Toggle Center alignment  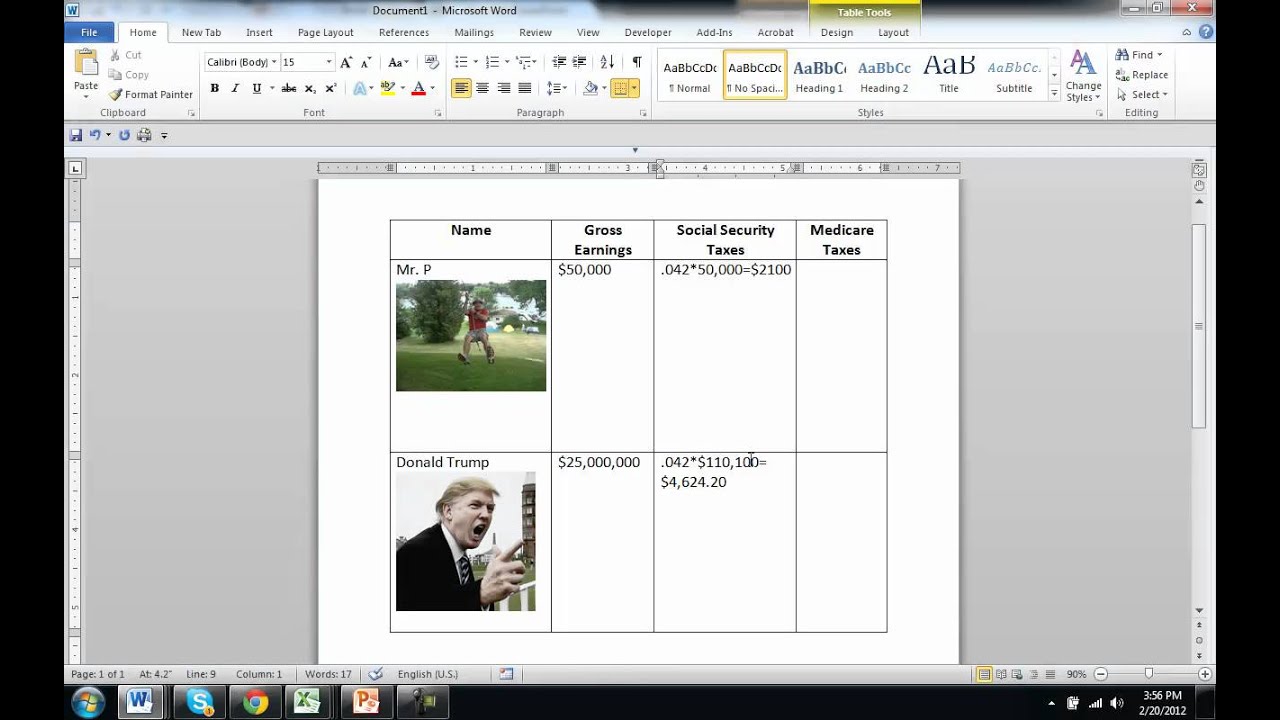pos(482,88)
